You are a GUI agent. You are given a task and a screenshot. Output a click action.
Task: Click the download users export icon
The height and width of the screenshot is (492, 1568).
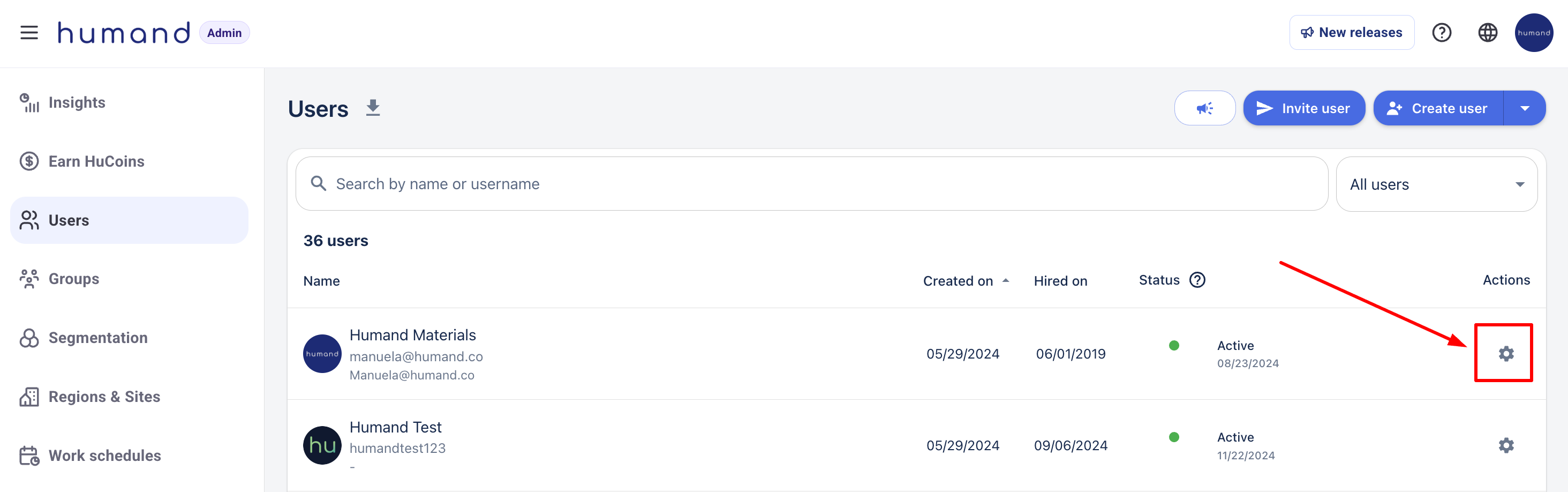tap(373, 108)
